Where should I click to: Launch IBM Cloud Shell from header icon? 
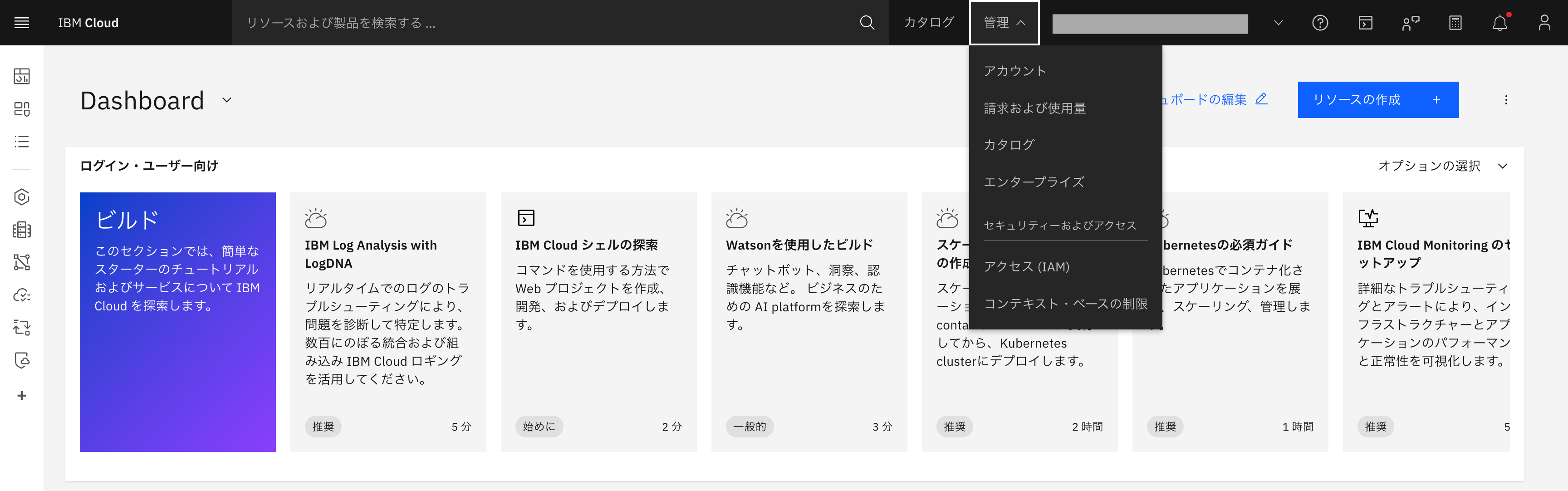1365,23
